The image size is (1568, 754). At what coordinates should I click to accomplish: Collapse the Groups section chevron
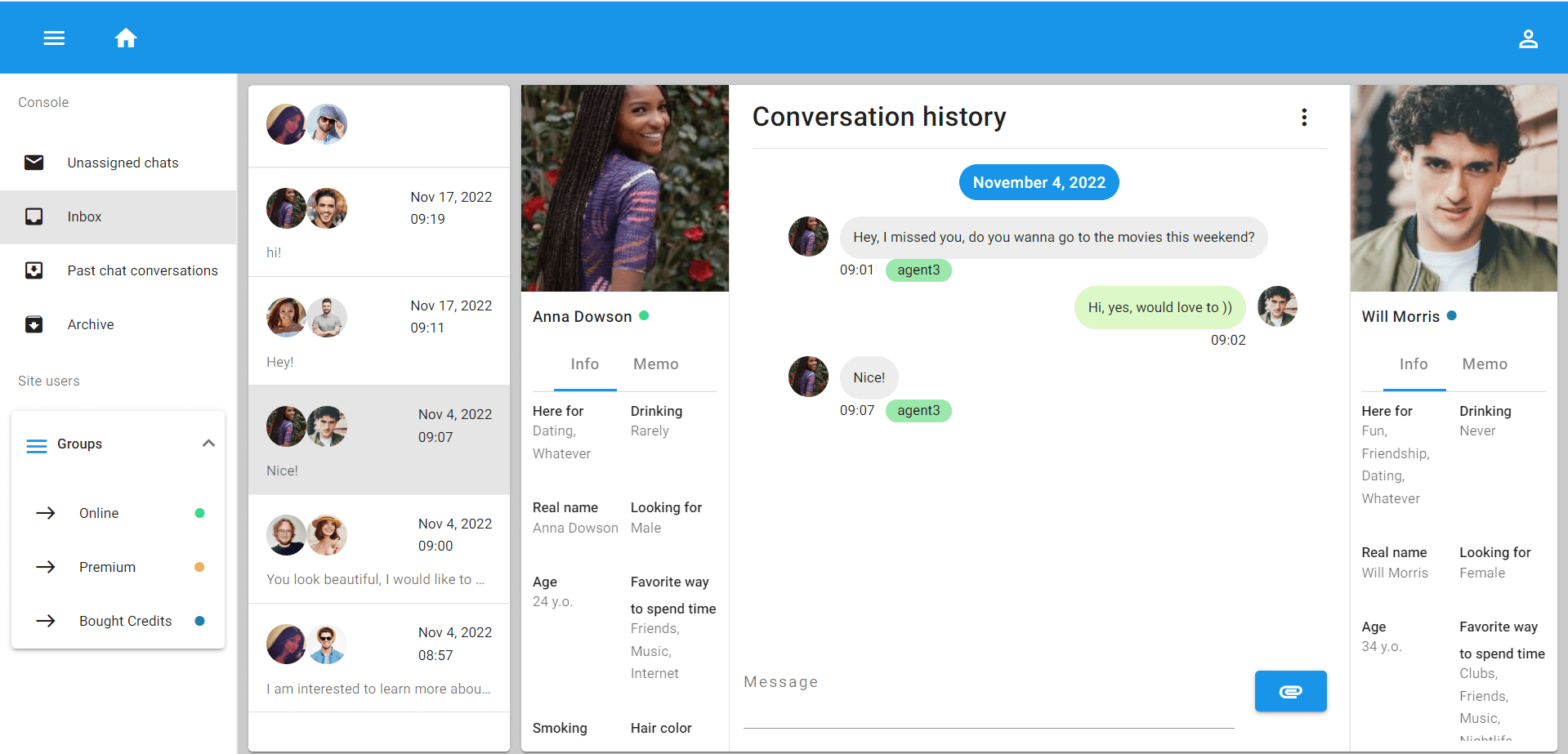[x=209, y=444]
